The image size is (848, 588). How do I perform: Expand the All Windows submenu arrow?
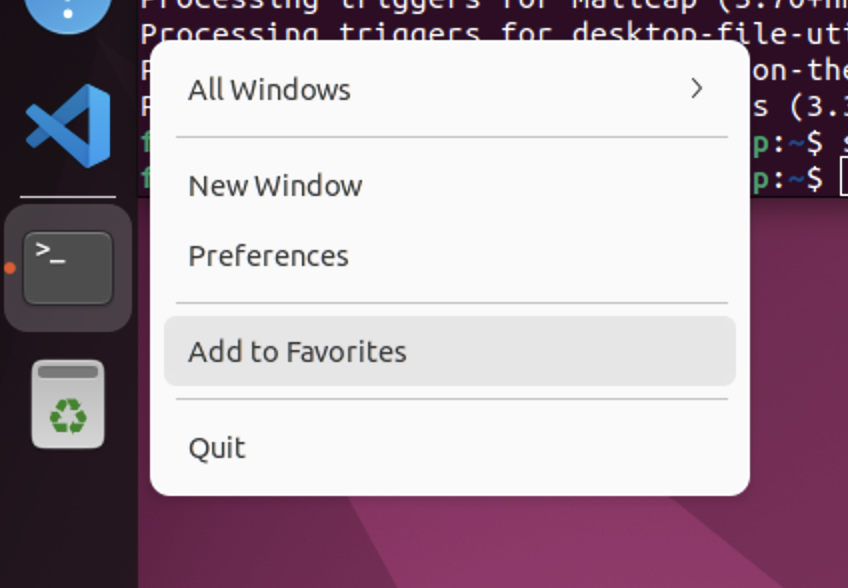tap(697, 89)
